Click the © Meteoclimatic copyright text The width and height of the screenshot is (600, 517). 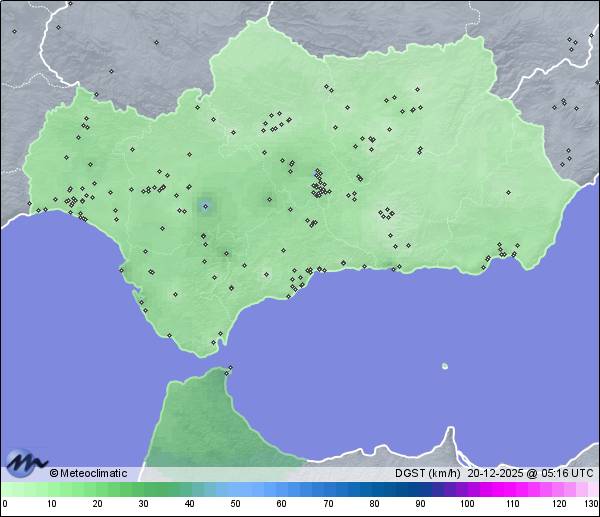pyautogui.click(x=88, y=473)
